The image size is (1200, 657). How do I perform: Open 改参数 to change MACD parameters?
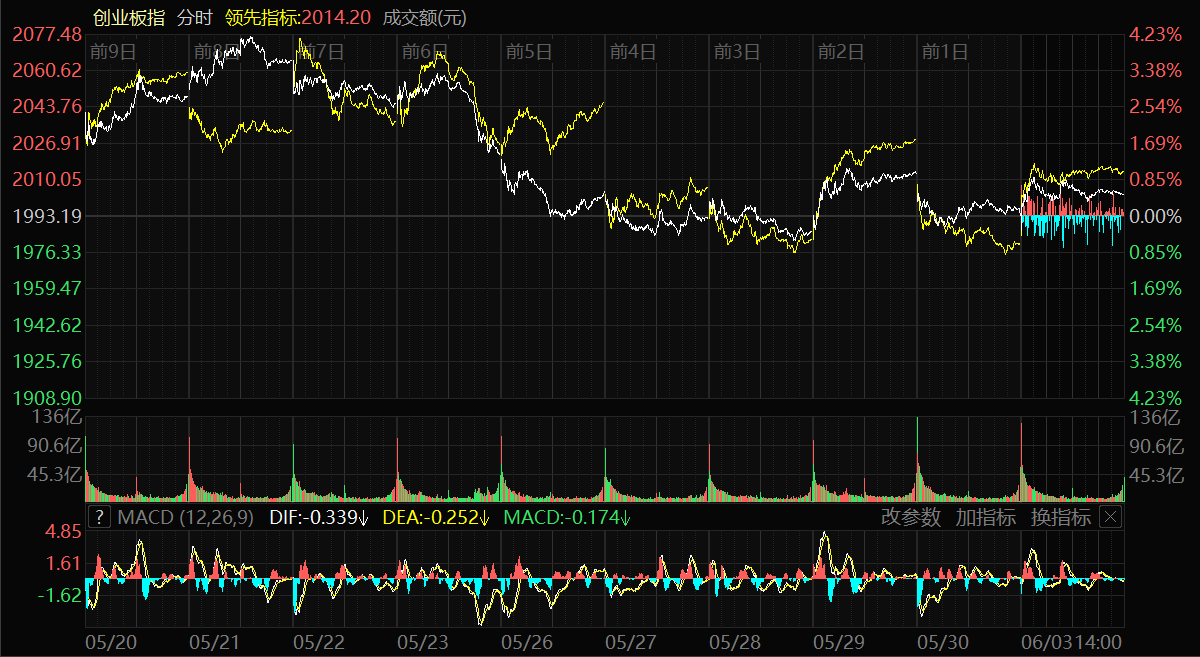[x=911, y=517]
